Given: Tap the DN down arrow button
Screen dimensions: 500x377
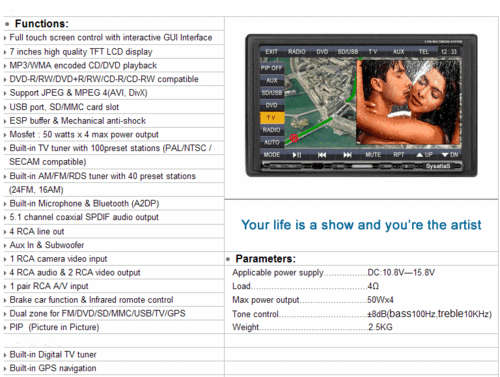Looking at the screenshot, I should [450, 155].
